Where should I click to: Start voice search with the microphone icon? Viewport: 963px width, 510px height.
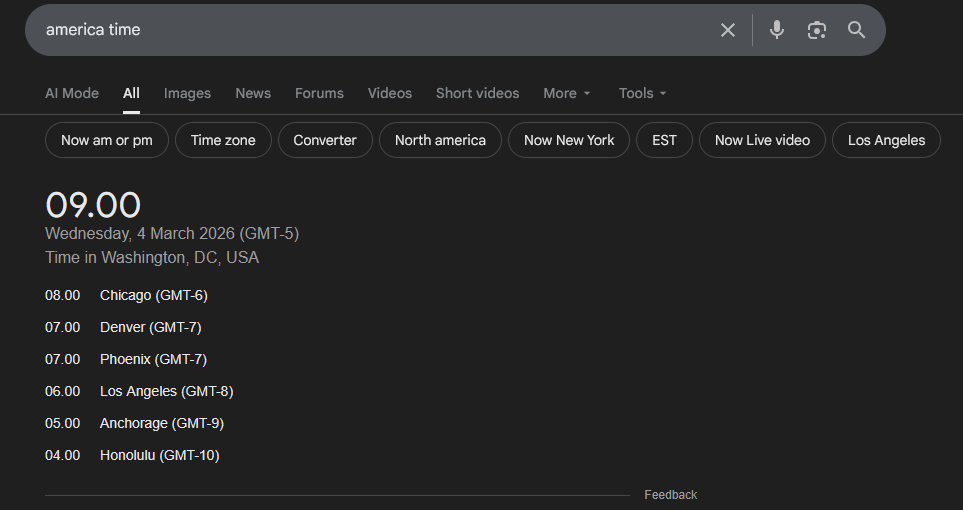(777, 30)
